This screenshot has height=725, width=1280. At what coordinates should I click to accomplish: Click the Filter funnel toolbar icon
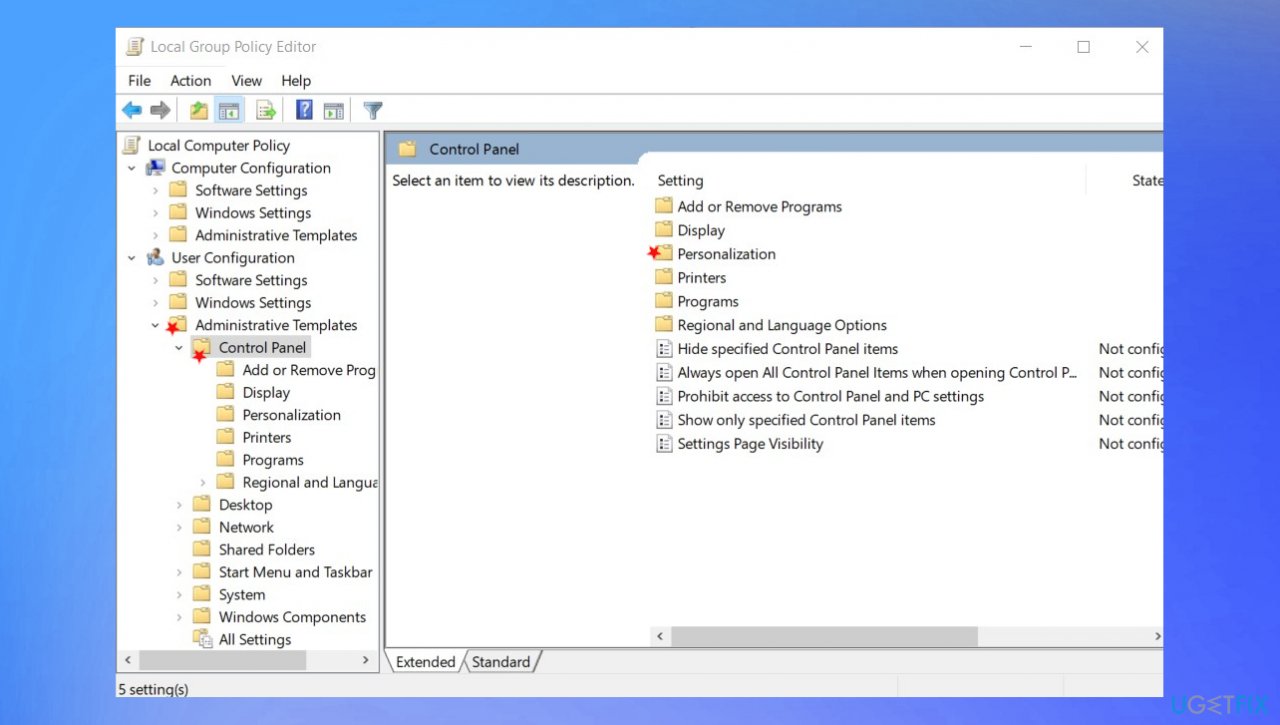coord(373,110)
